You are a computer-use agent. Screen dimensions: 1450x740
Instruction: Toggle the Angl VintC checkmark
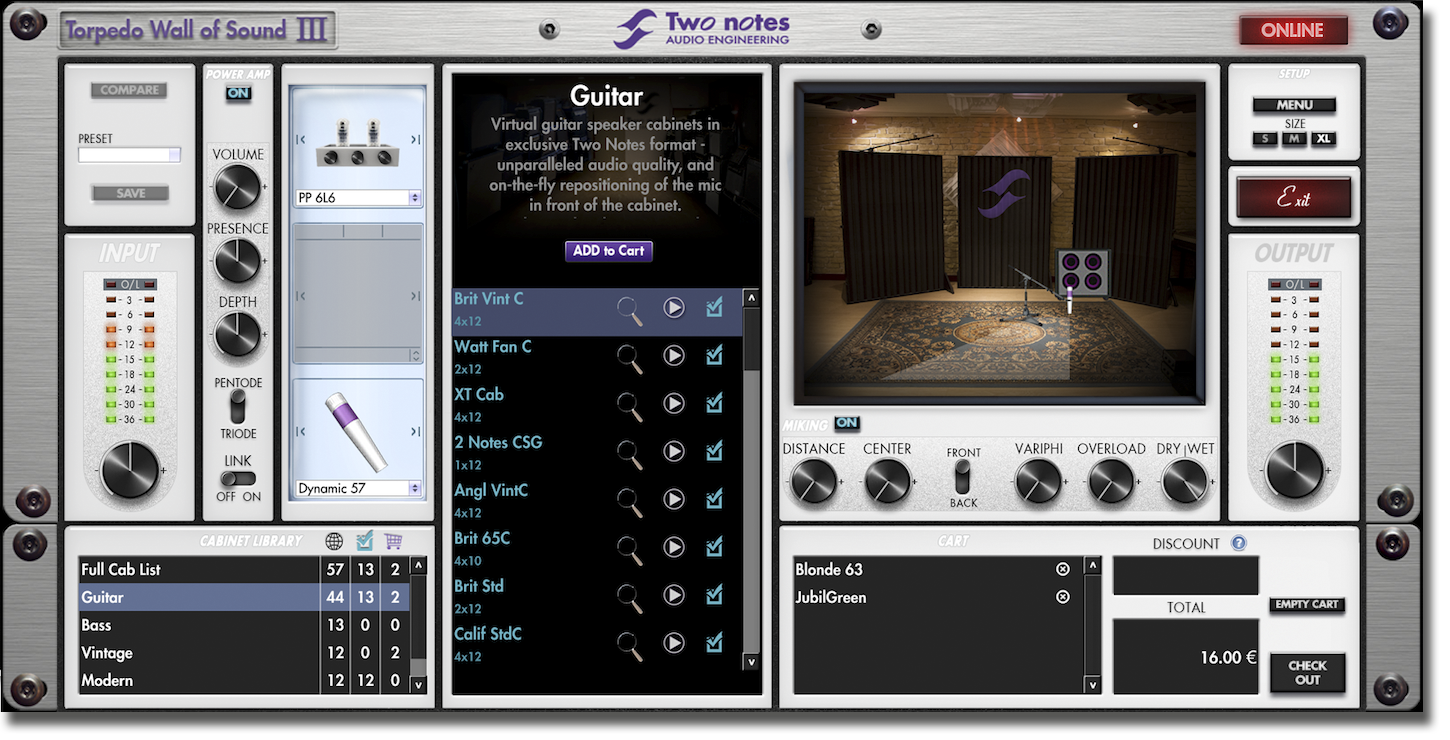tap(714, 499)
